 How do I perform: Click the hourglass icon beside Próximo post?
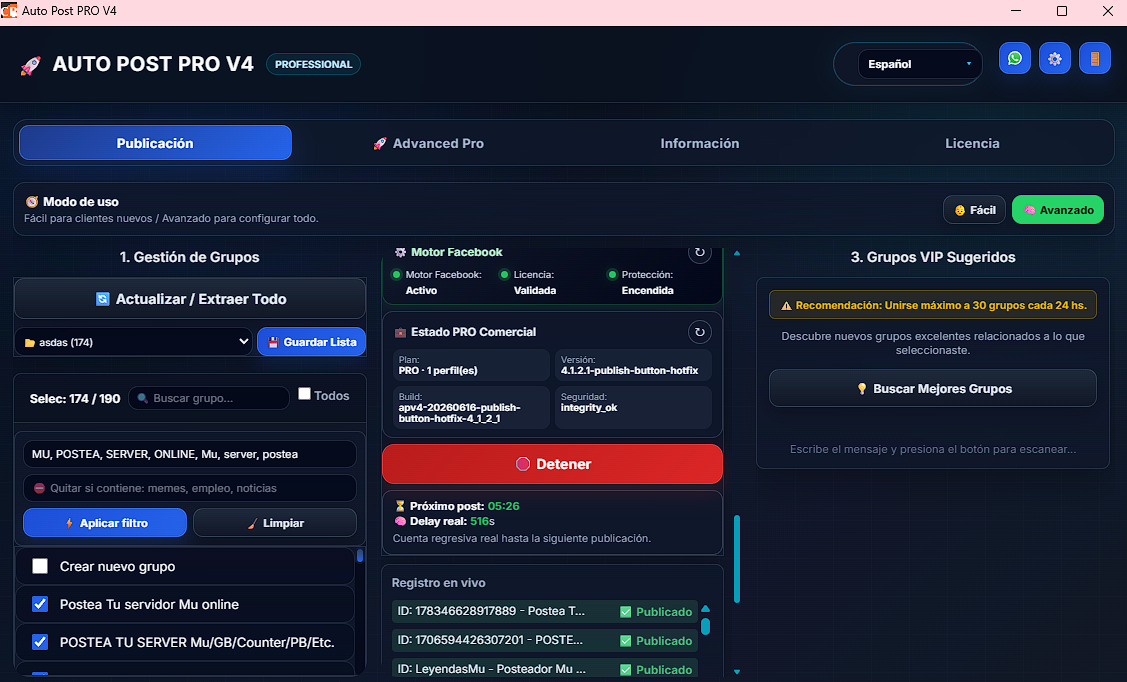[400, 506]
